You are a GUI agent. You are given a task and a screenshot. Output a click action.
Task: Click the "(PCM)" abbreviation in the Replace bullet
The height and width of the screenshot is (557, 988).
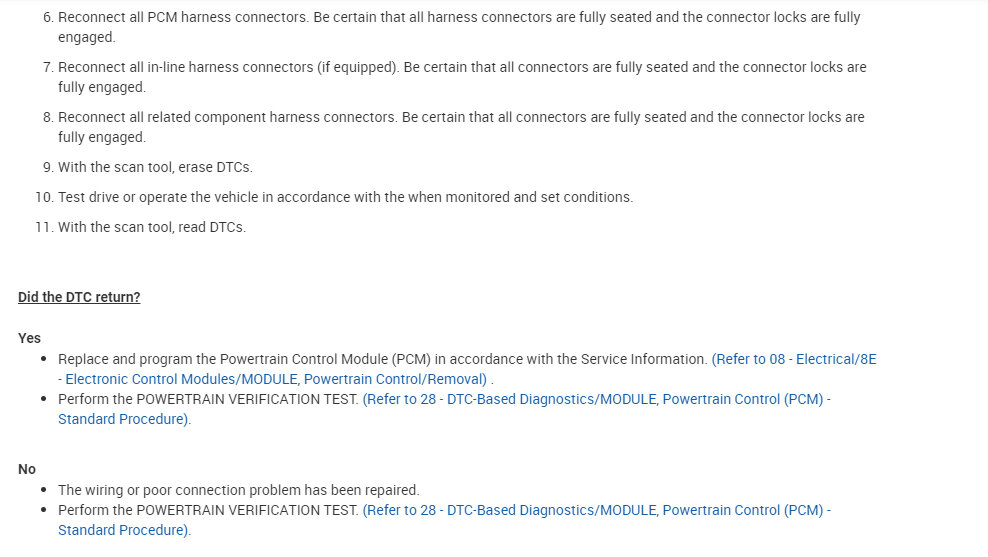coord(409,359)
